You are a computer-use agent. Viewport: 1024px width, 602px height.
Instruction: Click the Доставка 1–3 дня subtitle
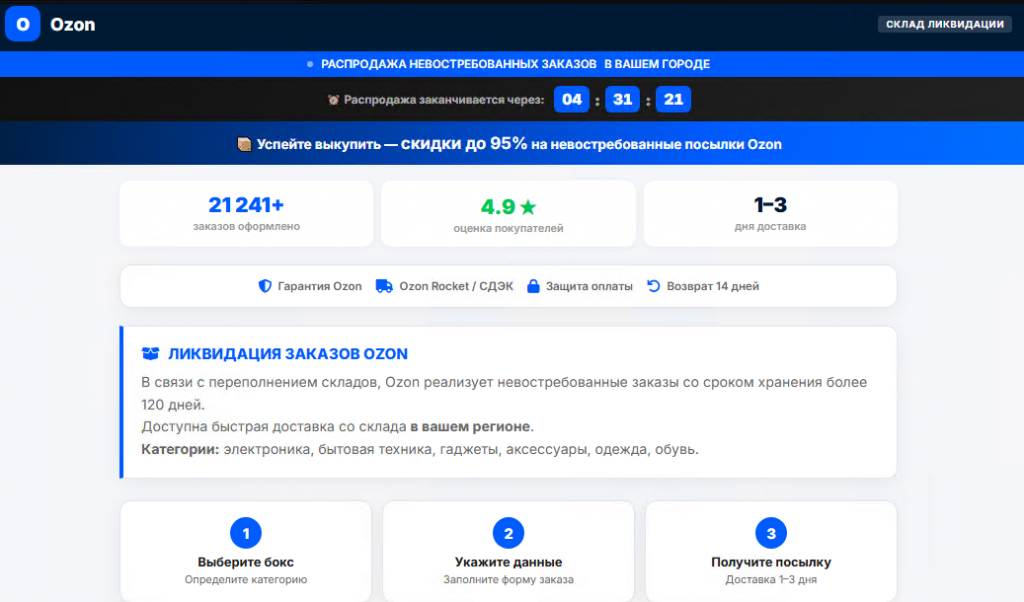pos(771,579)
